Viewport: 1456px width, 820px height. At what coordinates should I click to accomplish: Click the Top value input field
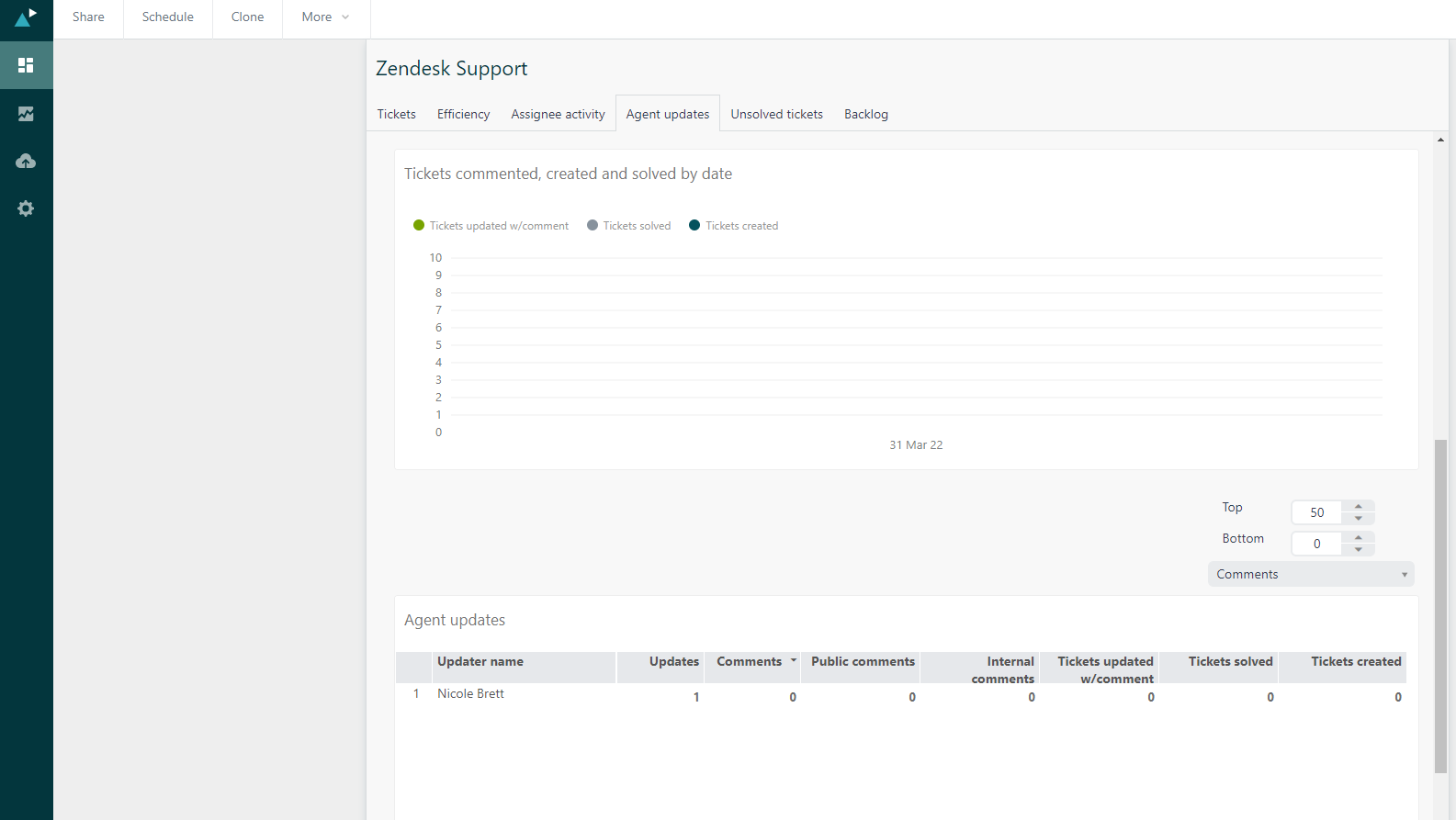click(1316, 512)
